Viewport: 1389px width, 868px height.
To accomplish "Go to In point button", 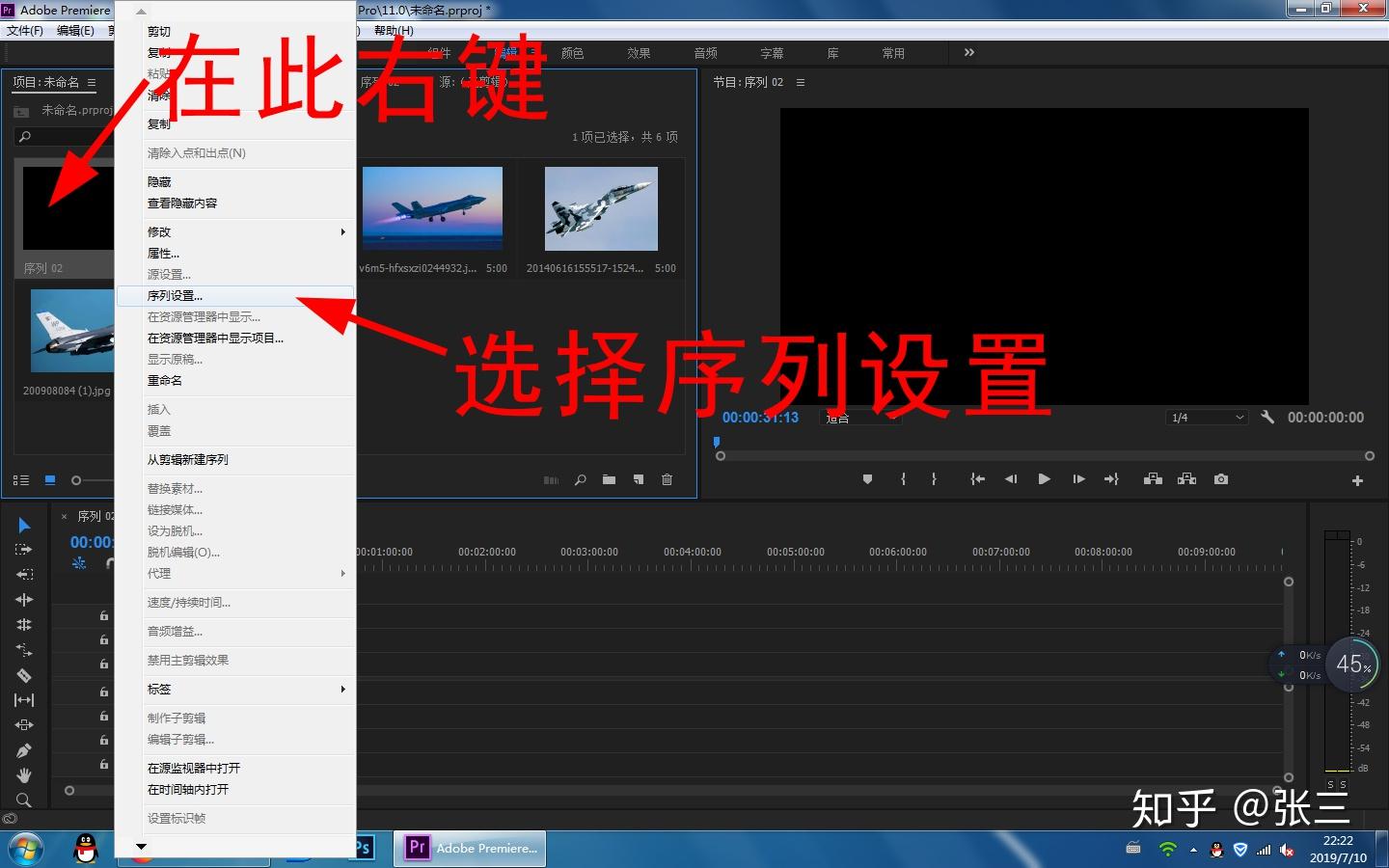I will [x=977, y=479].
